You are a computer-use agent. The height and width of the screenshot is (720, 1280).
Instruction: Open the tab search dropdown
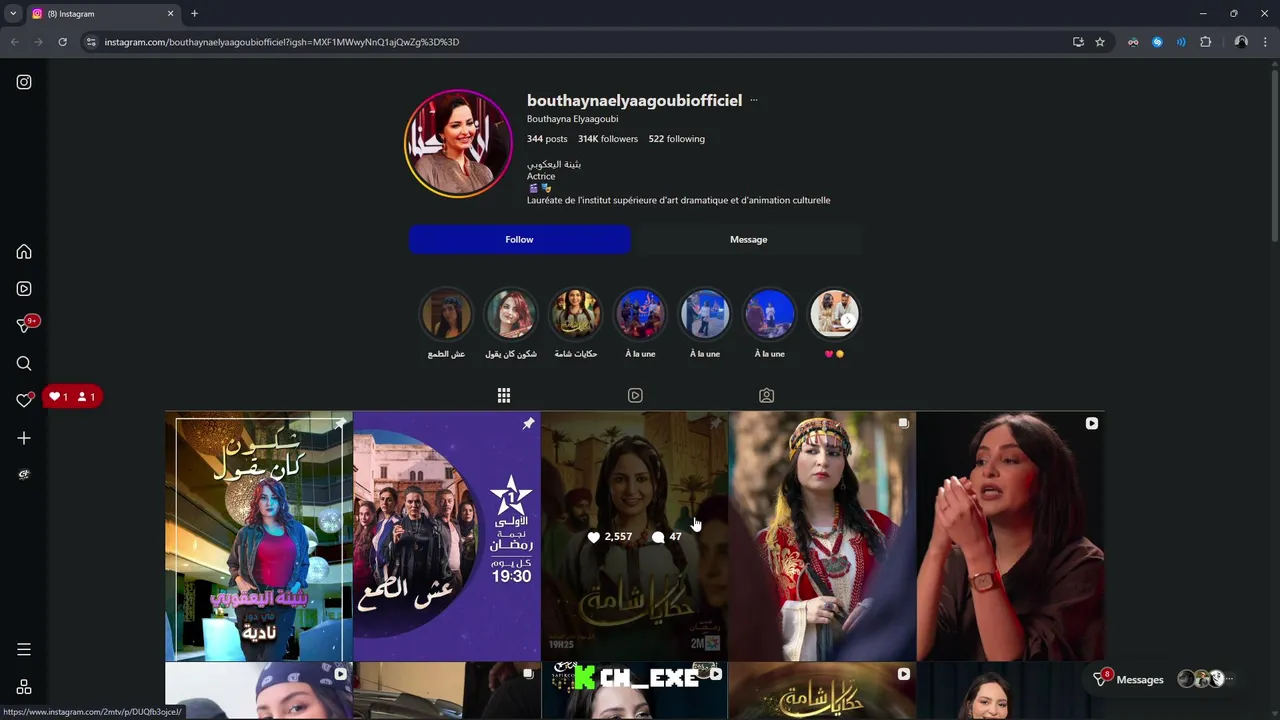pyautogui.click(x=13, y=14)
